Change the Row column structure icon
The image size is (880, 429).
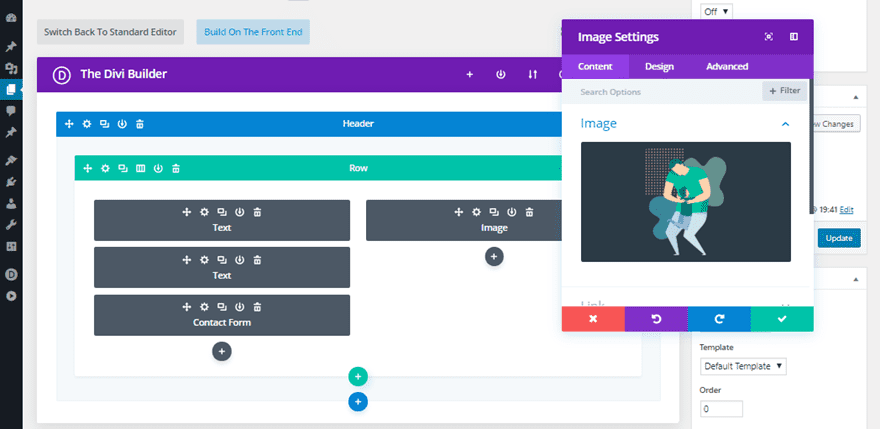click(141, 168)
